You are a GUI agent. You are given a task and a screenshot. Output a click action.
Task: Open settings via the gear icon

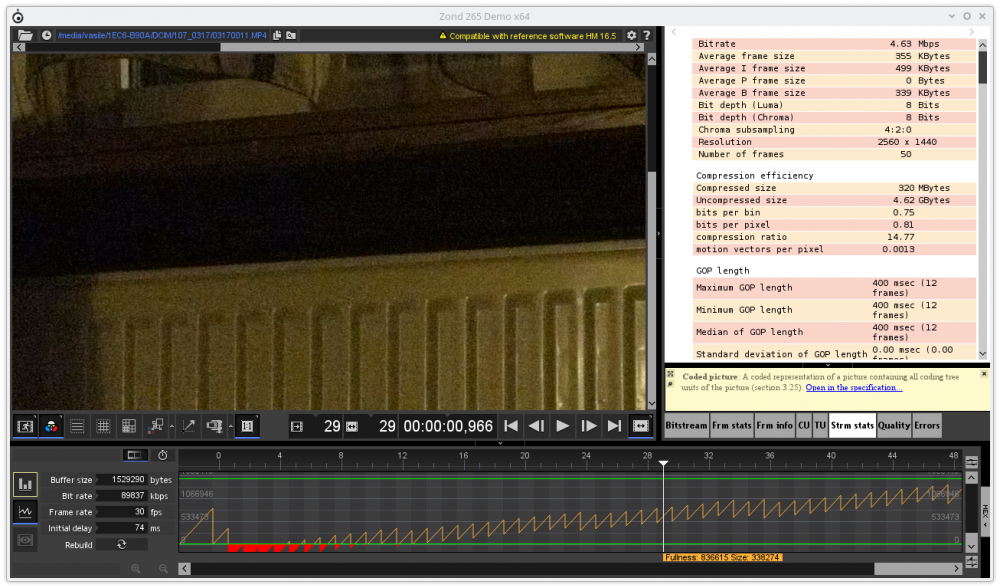pos(631,35)
